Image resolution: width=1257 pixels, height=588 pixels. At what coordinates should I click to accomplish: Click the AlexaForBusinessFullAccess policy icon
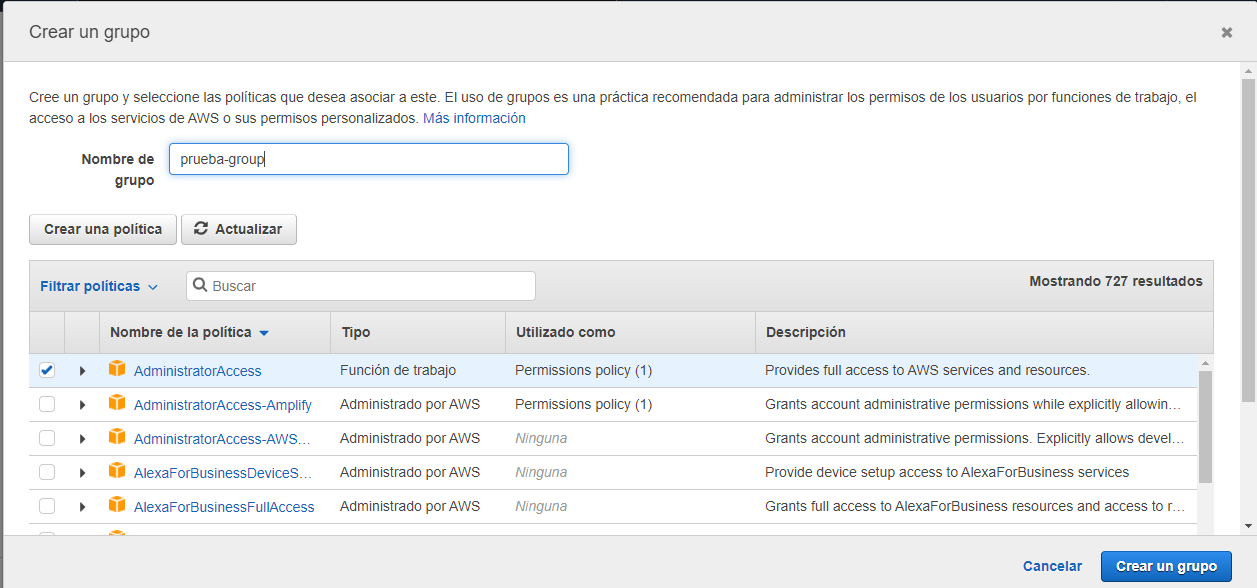pyautogui.click(x=118, y=506)
